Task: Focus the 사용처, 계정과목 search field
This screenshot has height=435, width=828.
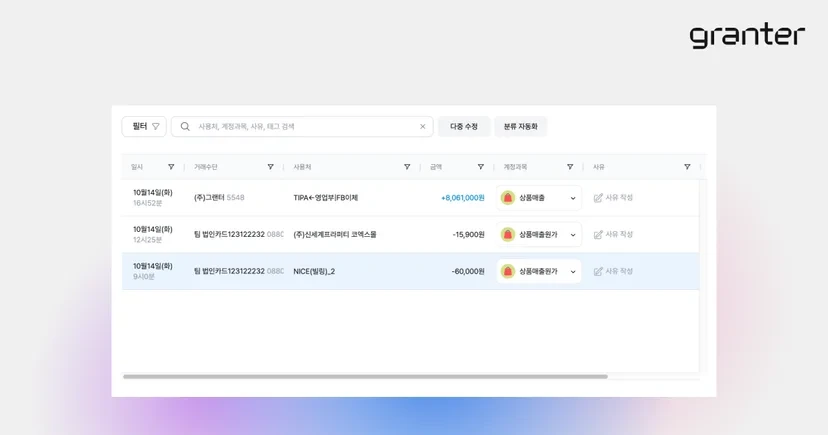Action: 302,127
